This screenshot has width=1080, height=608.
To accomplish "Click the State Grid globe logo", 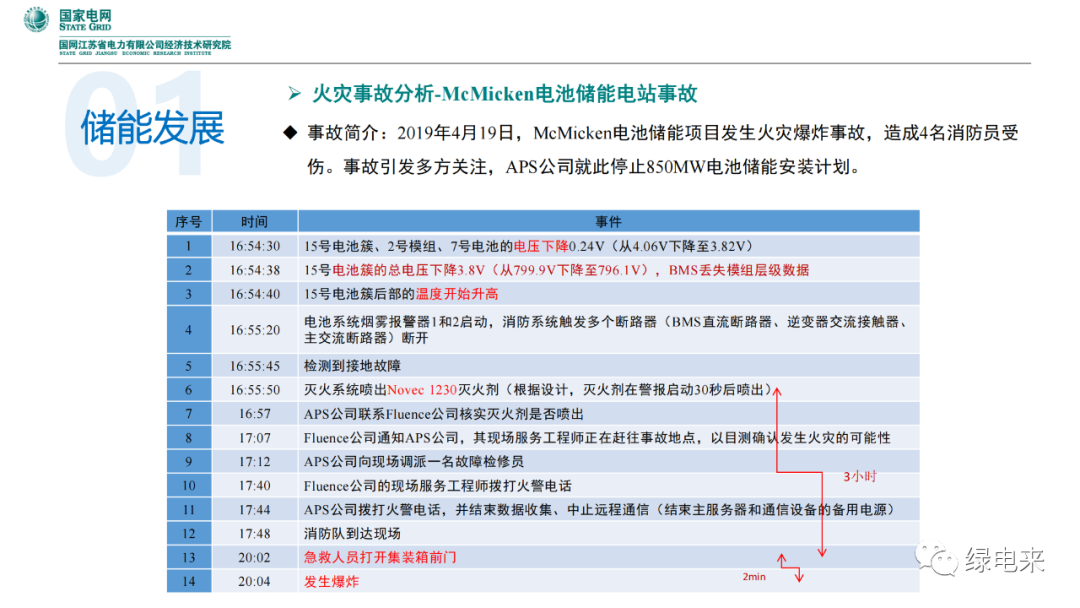I will 37,19.
